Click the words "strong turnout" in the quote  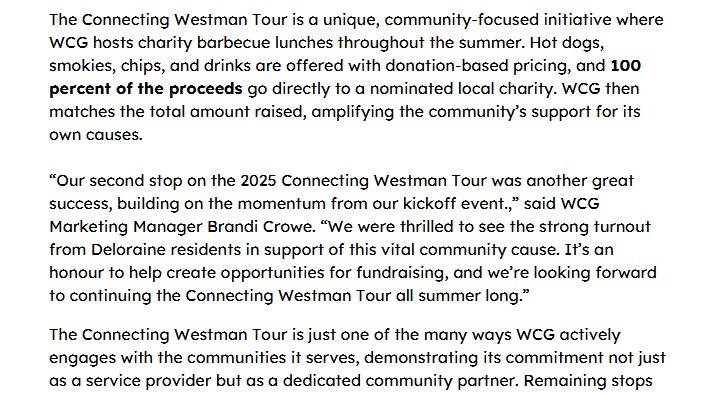point(589,227)
